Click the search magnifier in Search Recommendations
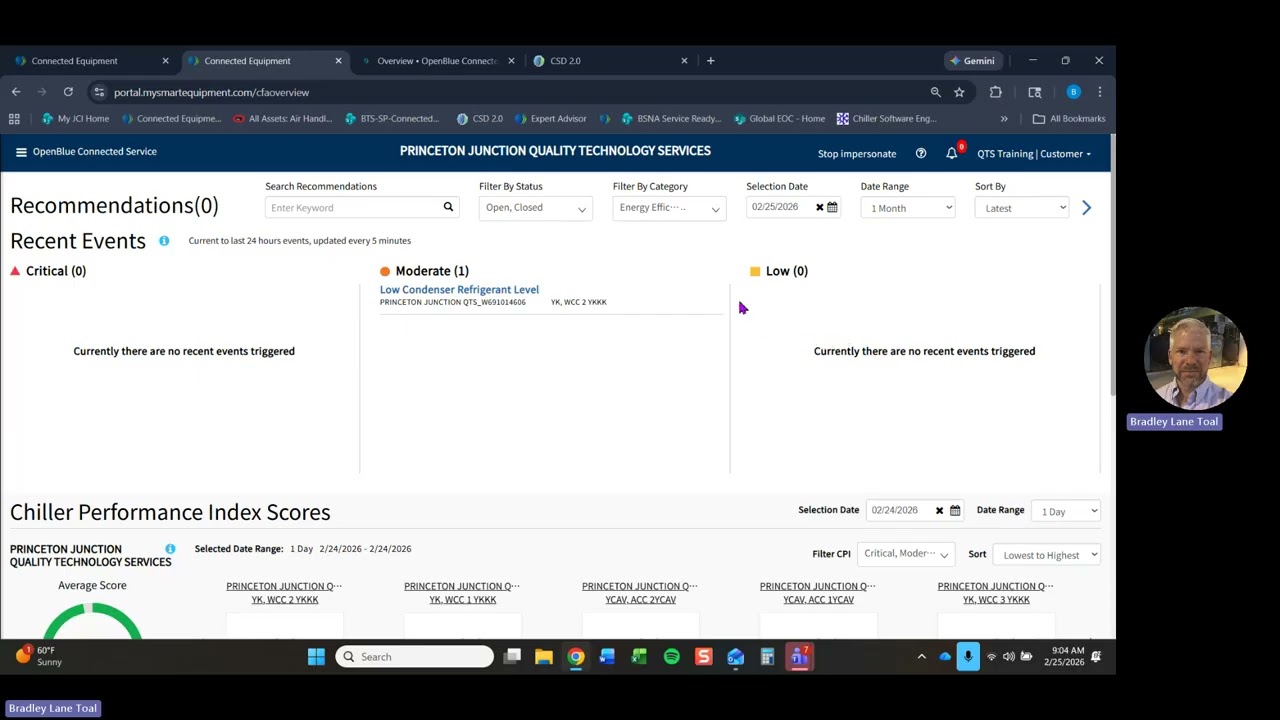 pyautogui.click(x=448, y=207)
